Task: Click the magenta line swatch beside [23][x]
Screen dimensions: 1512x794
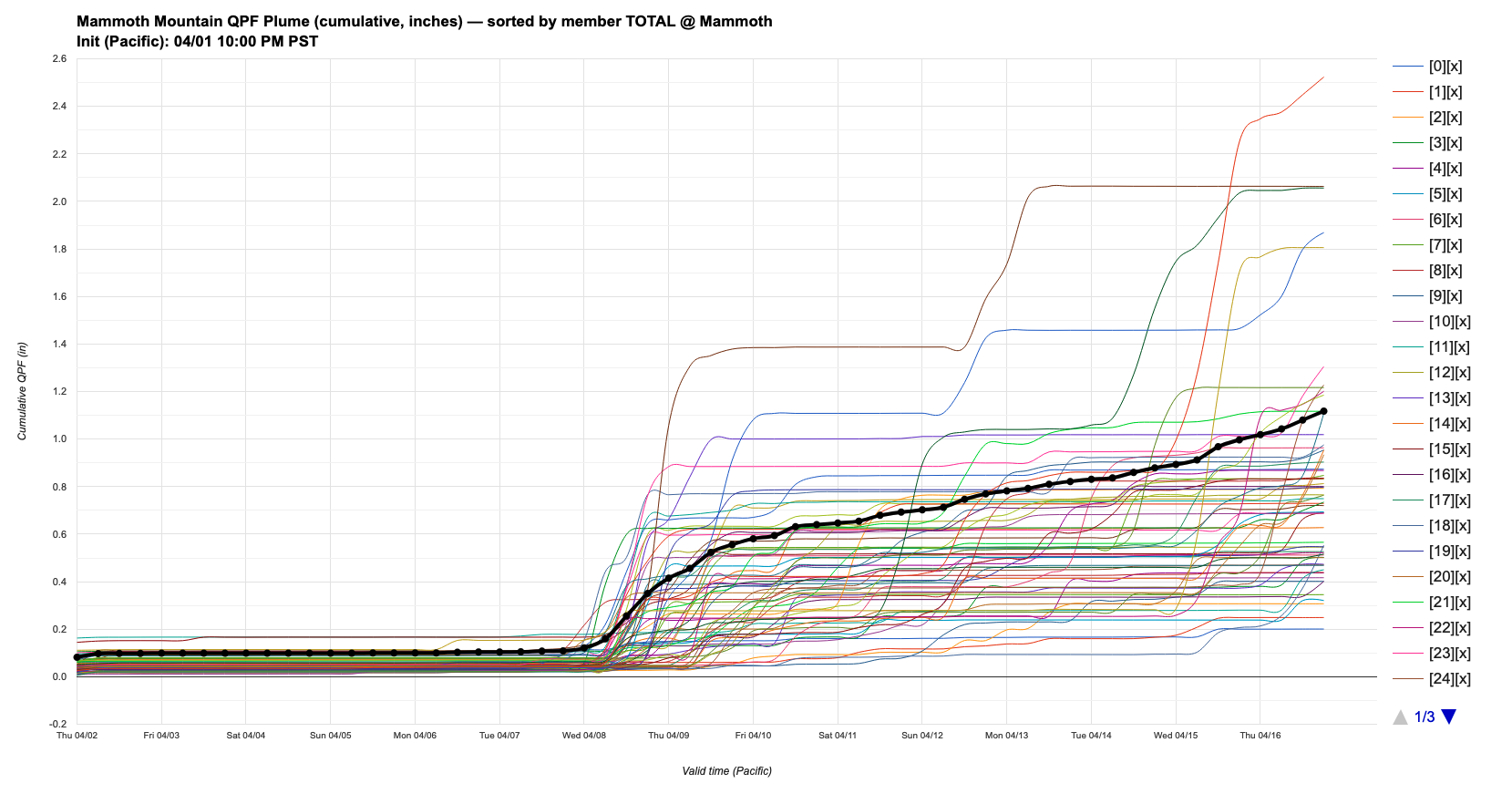Action: point(1408,654)
